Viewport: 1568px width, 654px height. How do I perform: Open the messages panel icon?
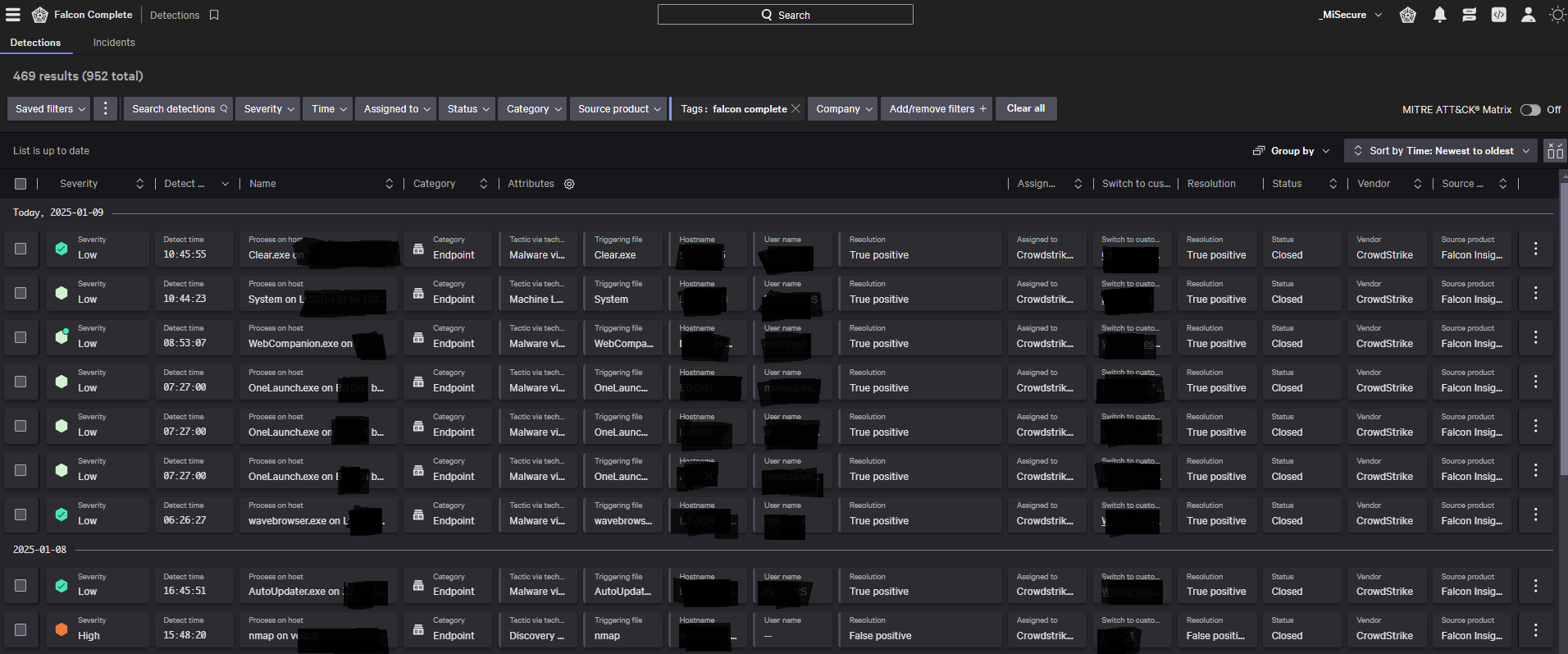(1469, 15)
